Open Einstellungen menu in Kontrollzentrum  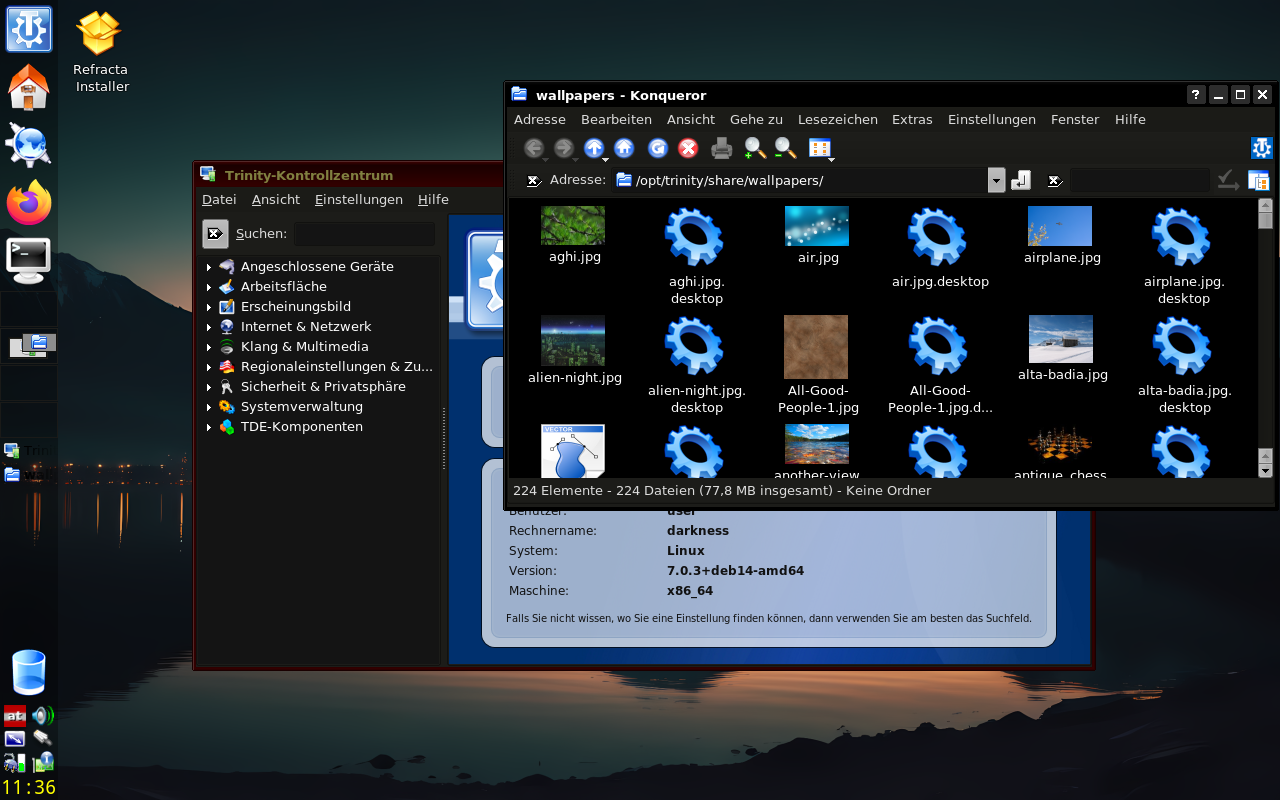point(359,199)
